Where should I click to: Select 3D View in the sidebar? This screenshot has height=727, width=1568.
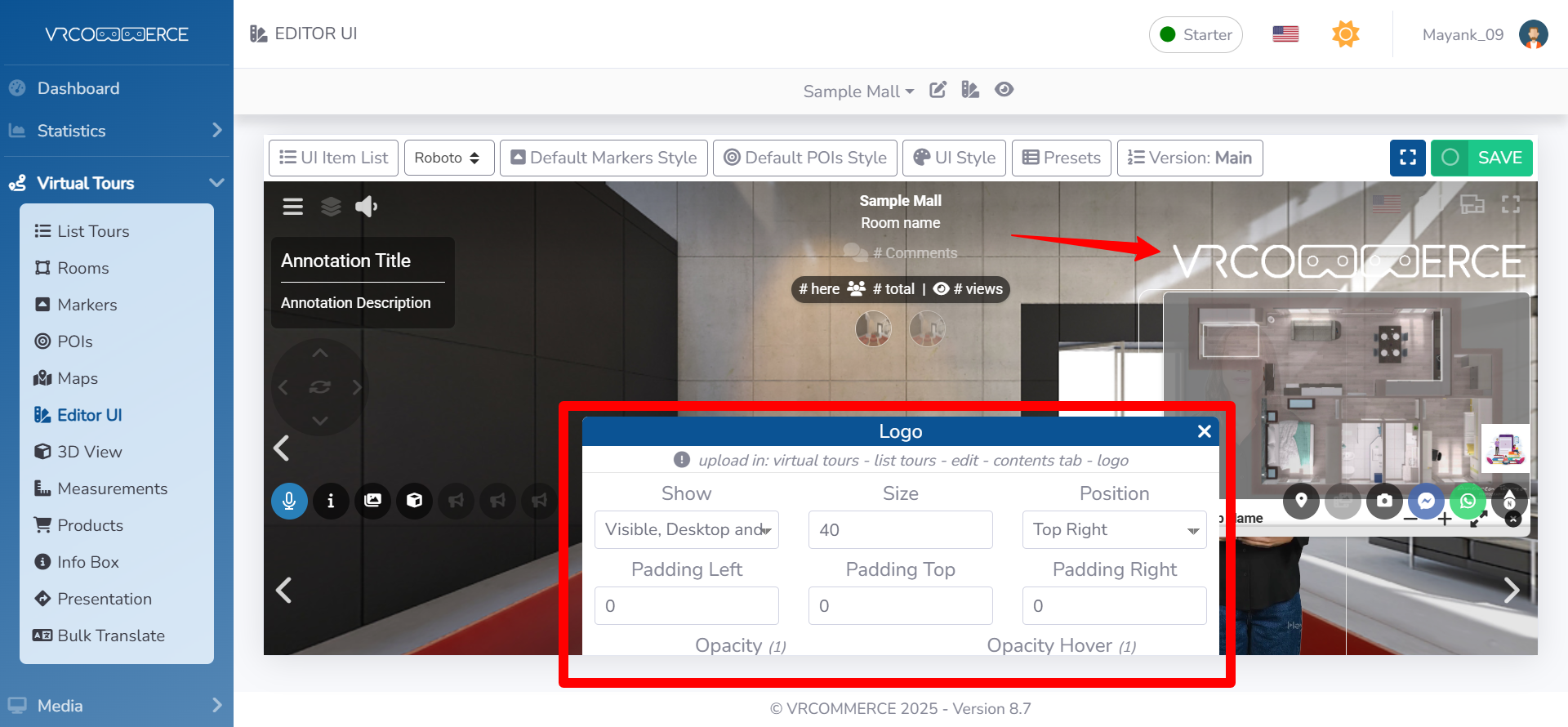coord(89,452)
